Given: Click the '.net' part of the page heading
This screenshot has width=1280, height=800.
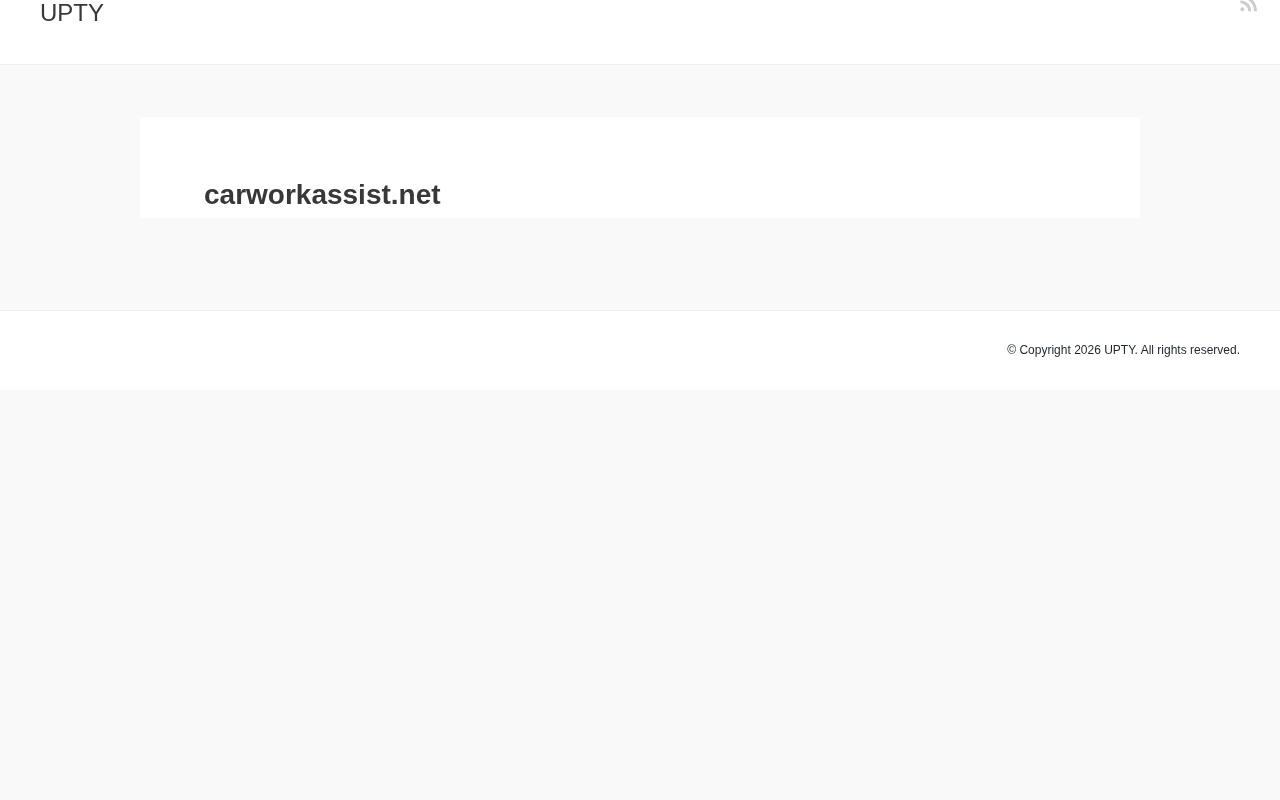Looking at the screenshot, I should 416,194.
